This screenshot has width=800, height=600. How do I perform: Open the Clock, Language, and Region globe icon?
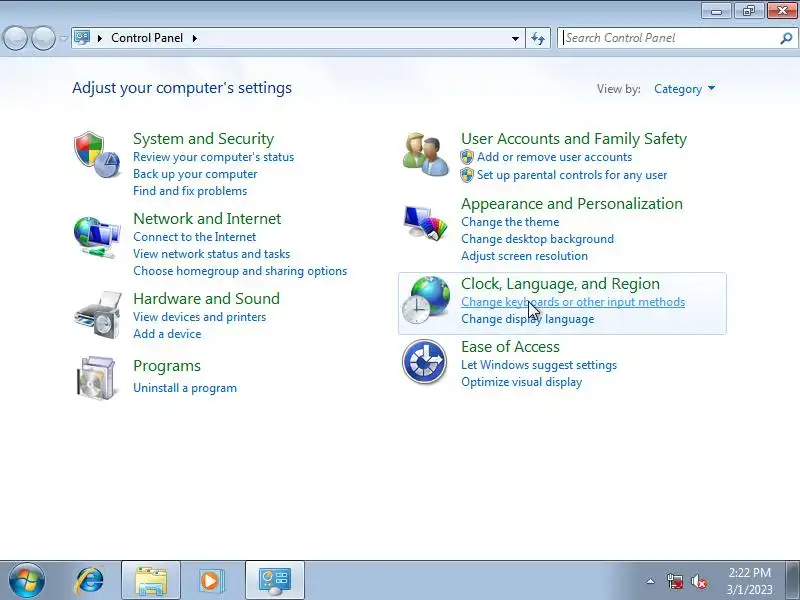tap(426, 300)
